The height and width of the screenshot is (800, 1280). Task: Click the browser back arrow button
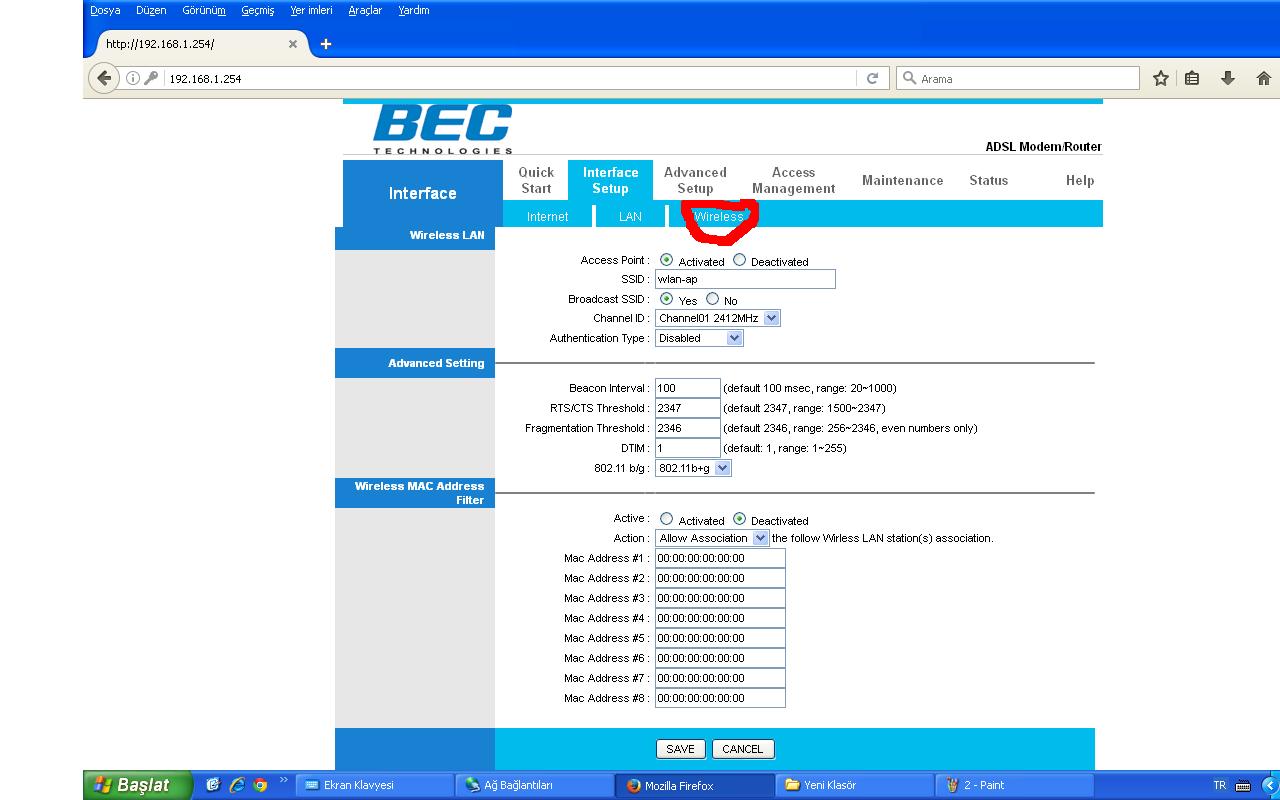104,78
